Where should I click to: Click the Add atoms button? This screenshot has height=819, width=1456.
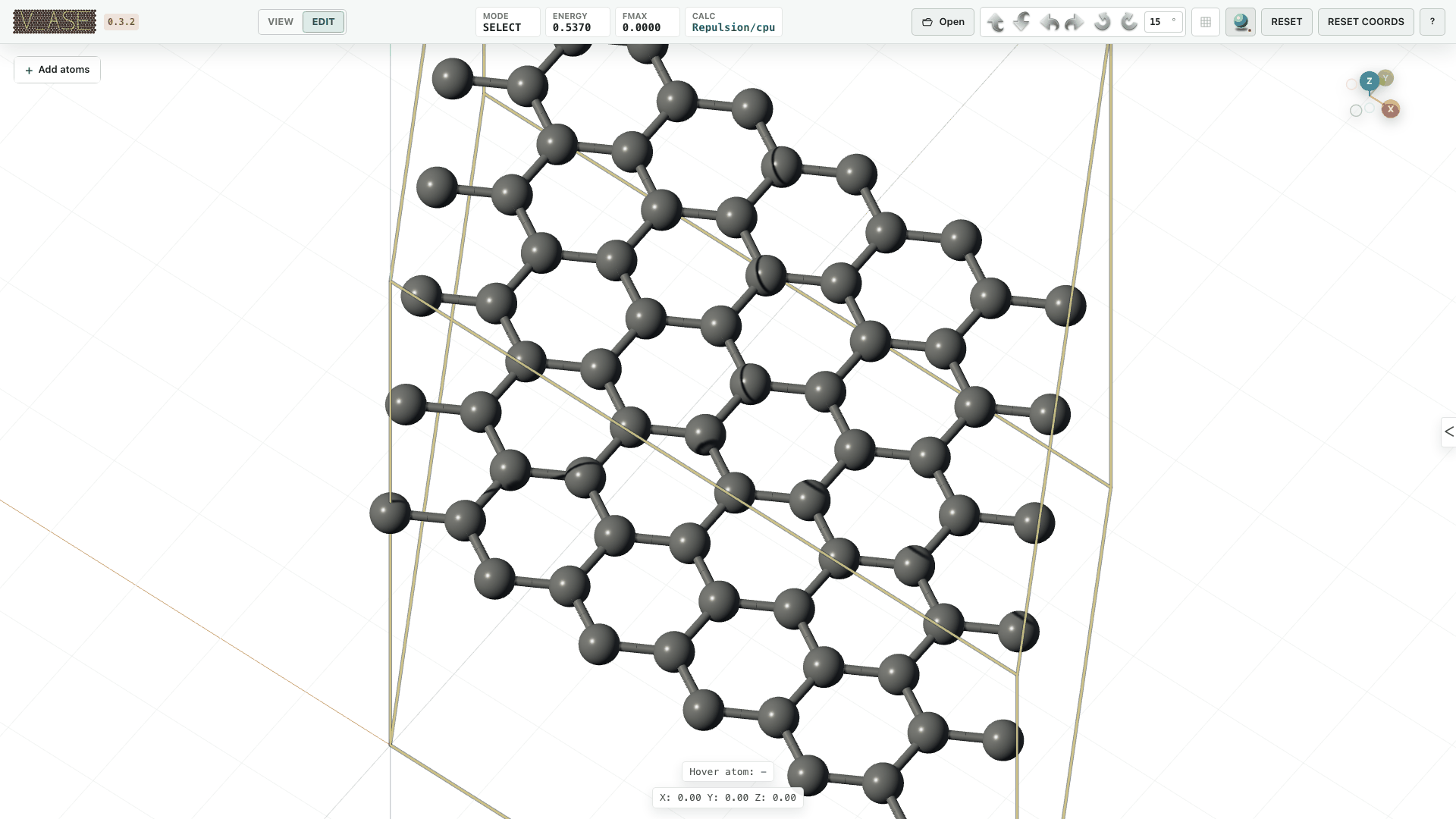pos(57,70)
